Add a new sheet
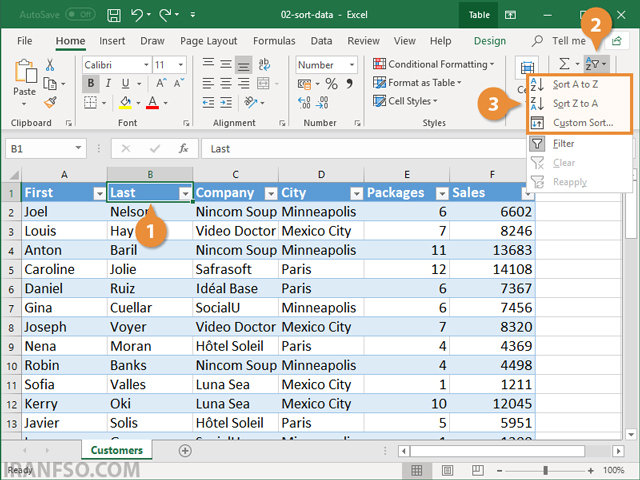640x480 pixels. (185, 451)
